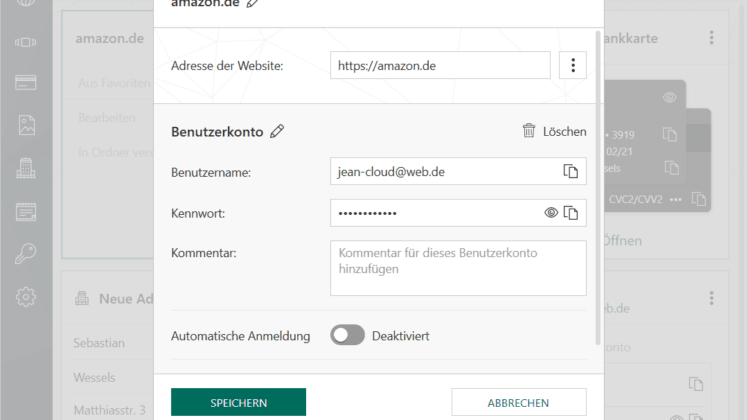Click the SPEICHERN button
Viewport: 748px width, 420px height.
click(239, 402)
